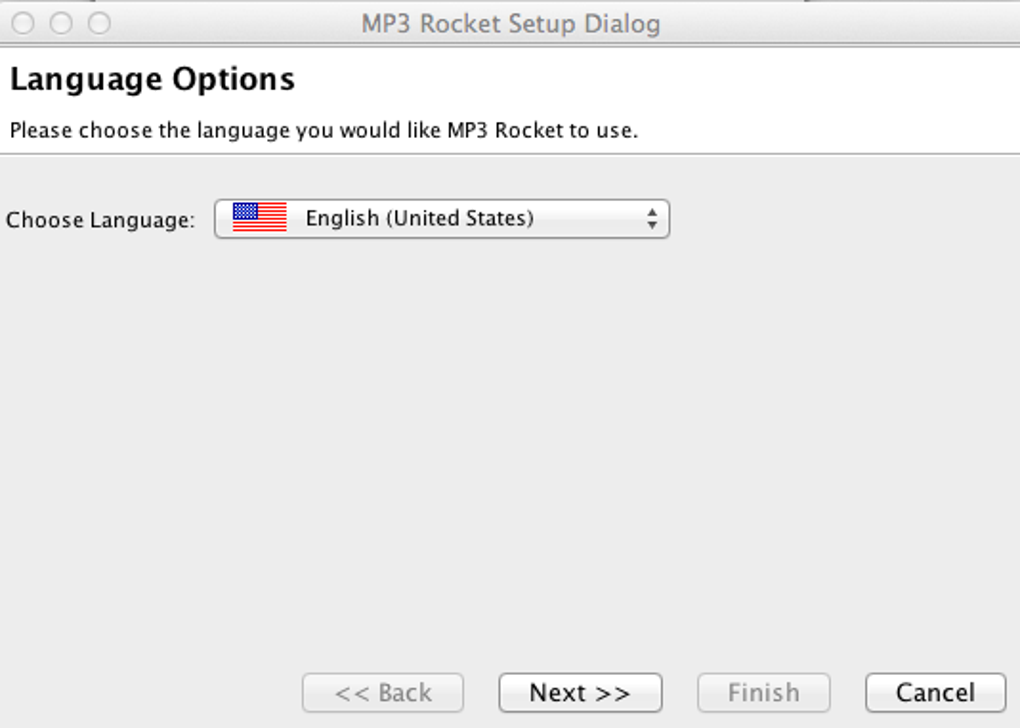Click the << Back button
The image size is (1020, 728).
tap(383, 693)
